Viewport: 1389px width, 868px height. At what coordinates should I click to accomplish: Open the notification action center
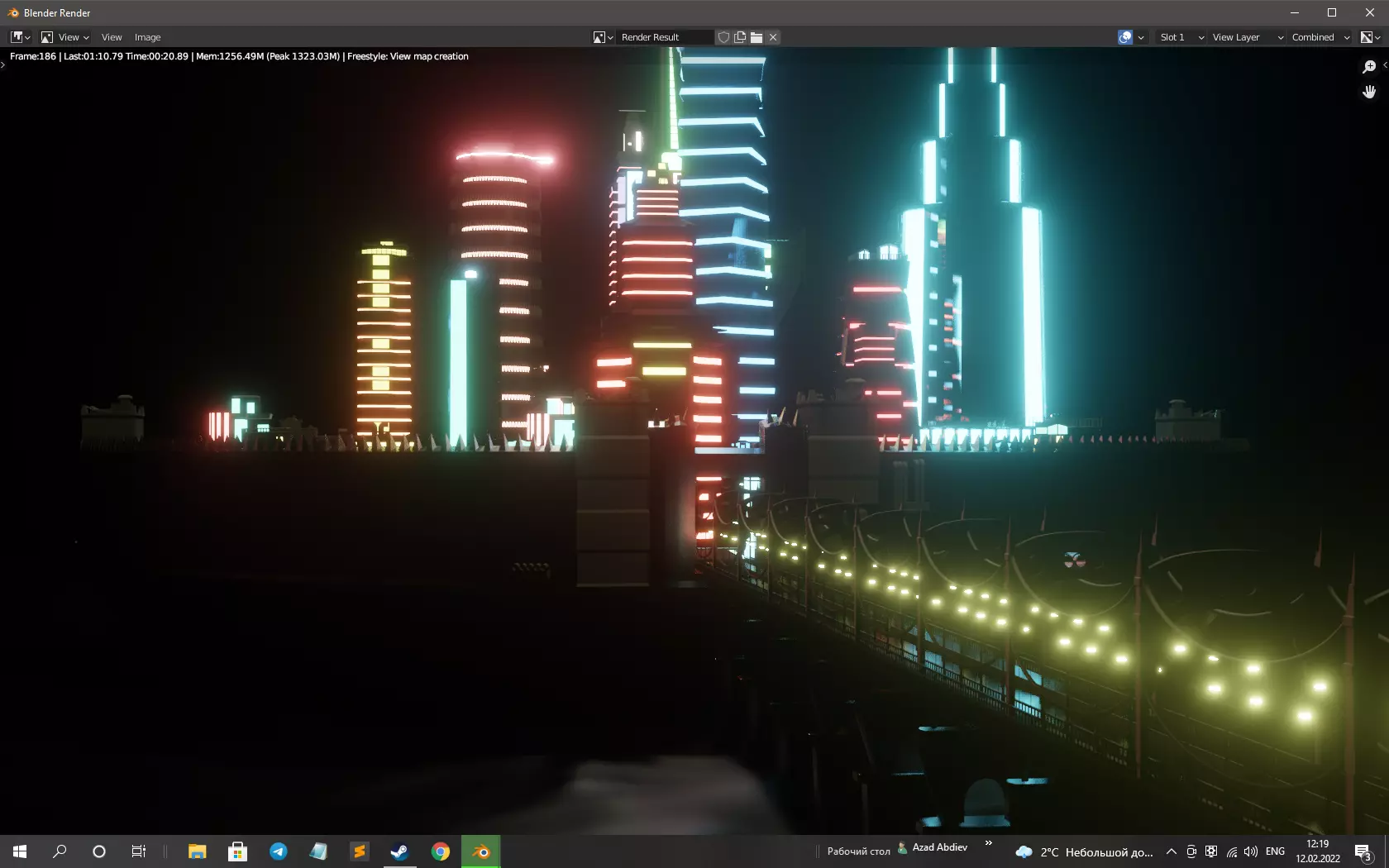(x=1363, y=851)
